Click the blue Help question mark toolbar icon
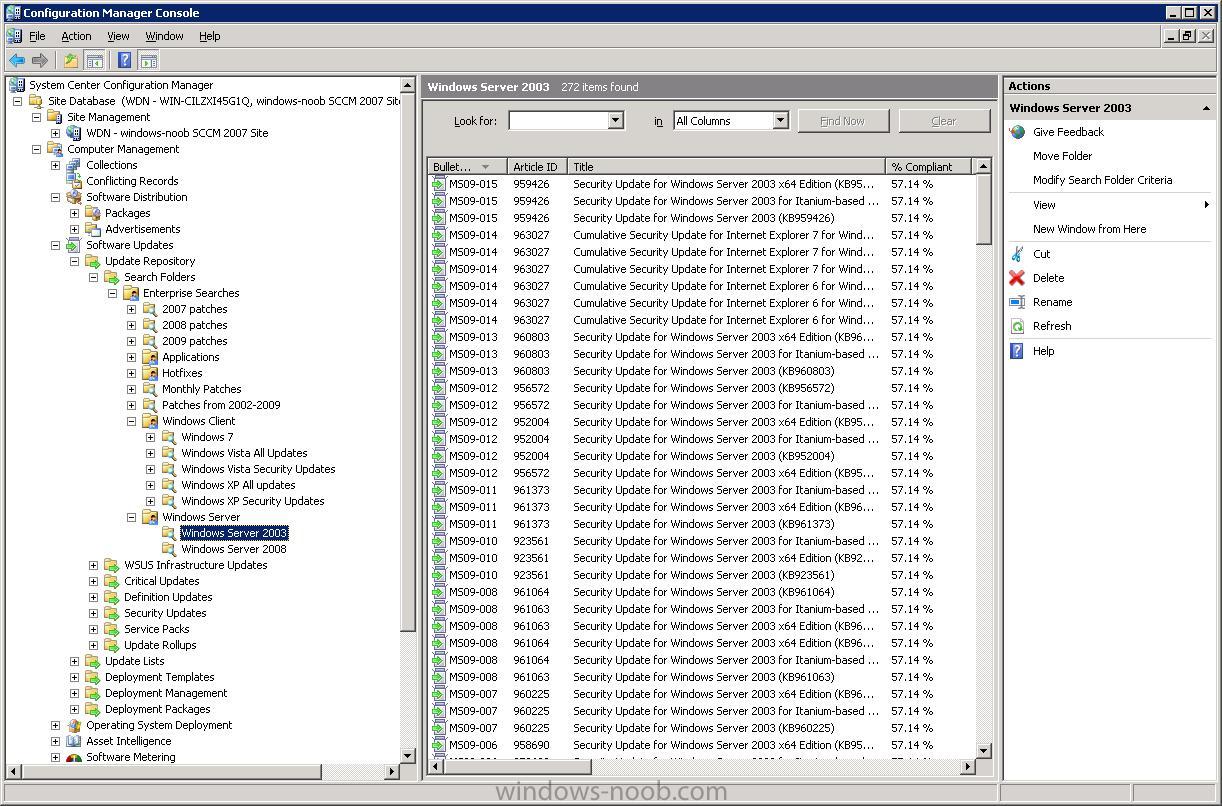 [x=124, y=61]
